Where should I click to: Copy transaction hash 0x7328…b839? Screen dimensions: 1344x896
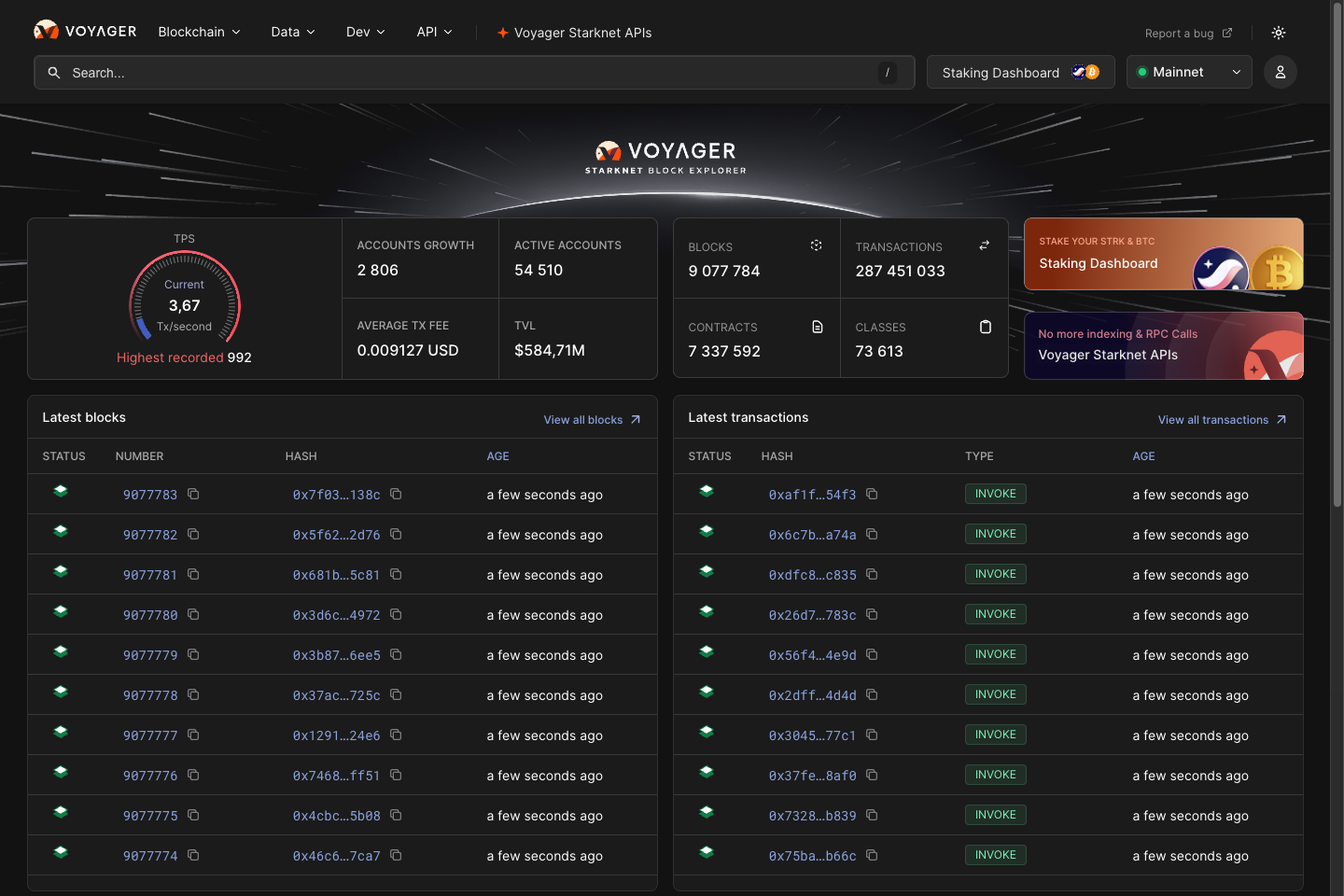click(x=872, y=815)
